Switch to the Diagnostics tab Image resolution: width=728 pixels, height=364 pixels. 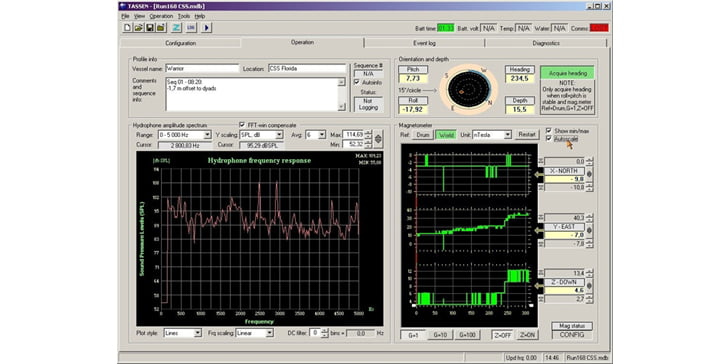coord(546,43)
